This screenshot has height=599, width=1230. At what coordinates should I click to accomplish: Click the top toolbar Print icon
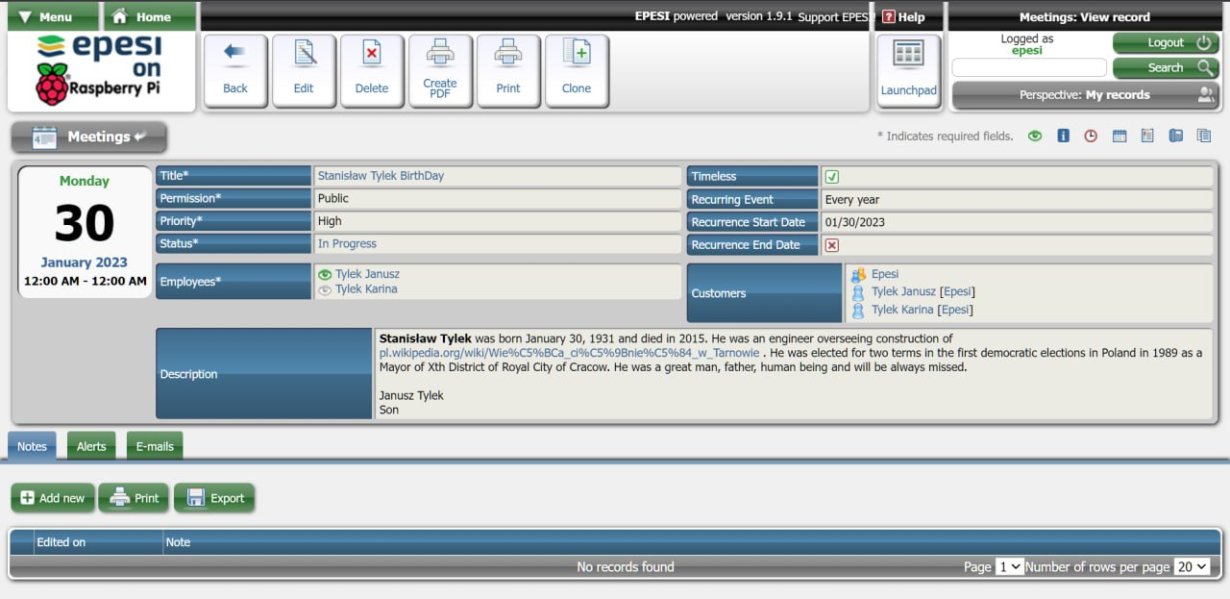(508, 69)
